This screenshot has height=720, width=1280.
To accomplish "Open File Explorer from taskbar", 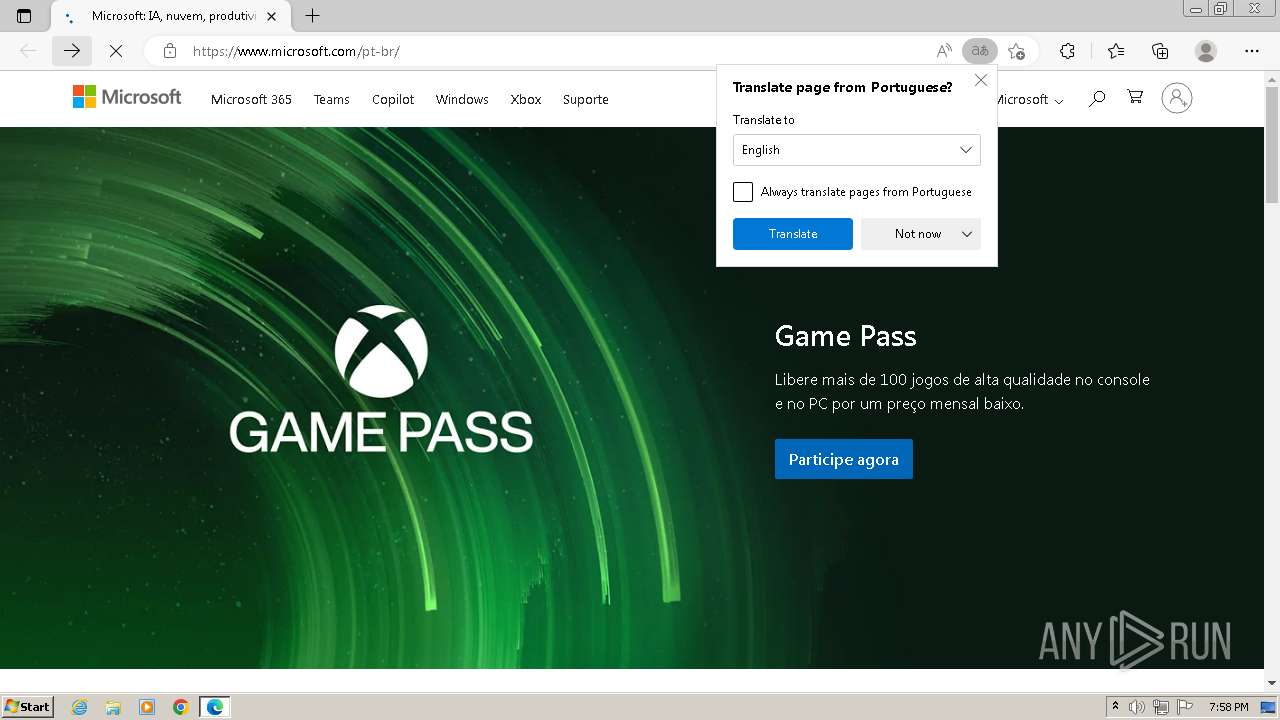I will (113, 707).
